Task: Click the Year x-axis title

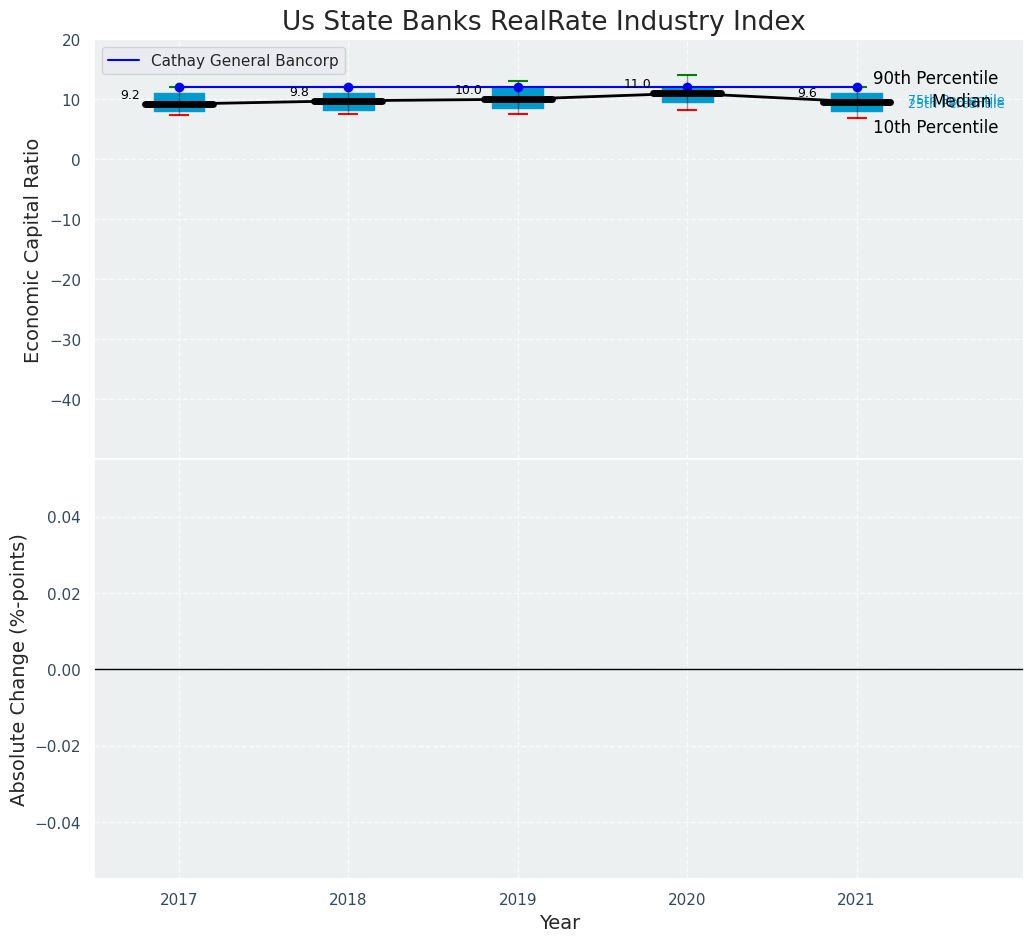Action: (559, 923)
